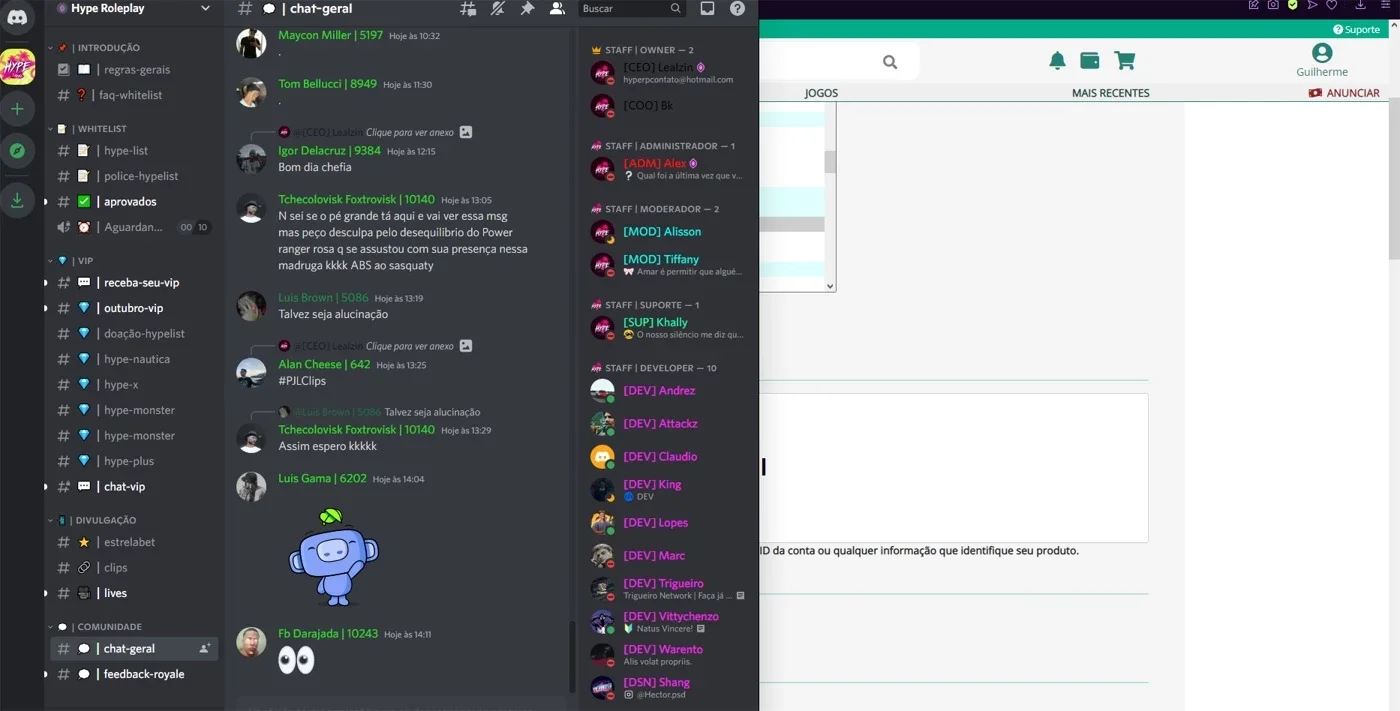
Task: Click ANUNCIAR link on website
Action: (1344, 93)
